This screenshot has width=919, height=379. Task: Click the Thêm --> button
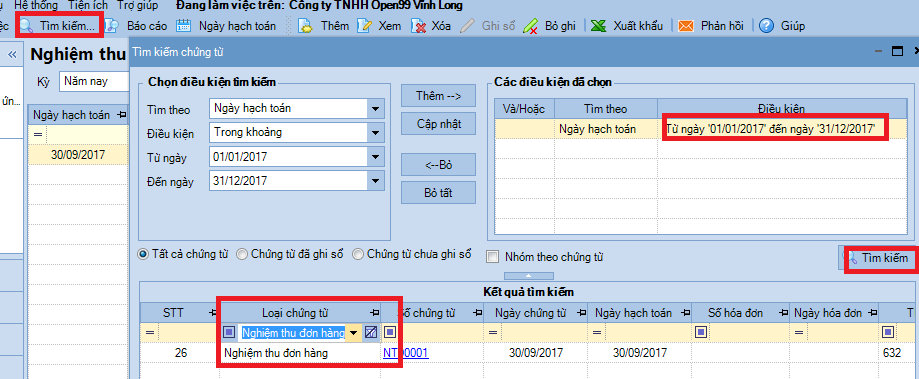tap(438, 95)
